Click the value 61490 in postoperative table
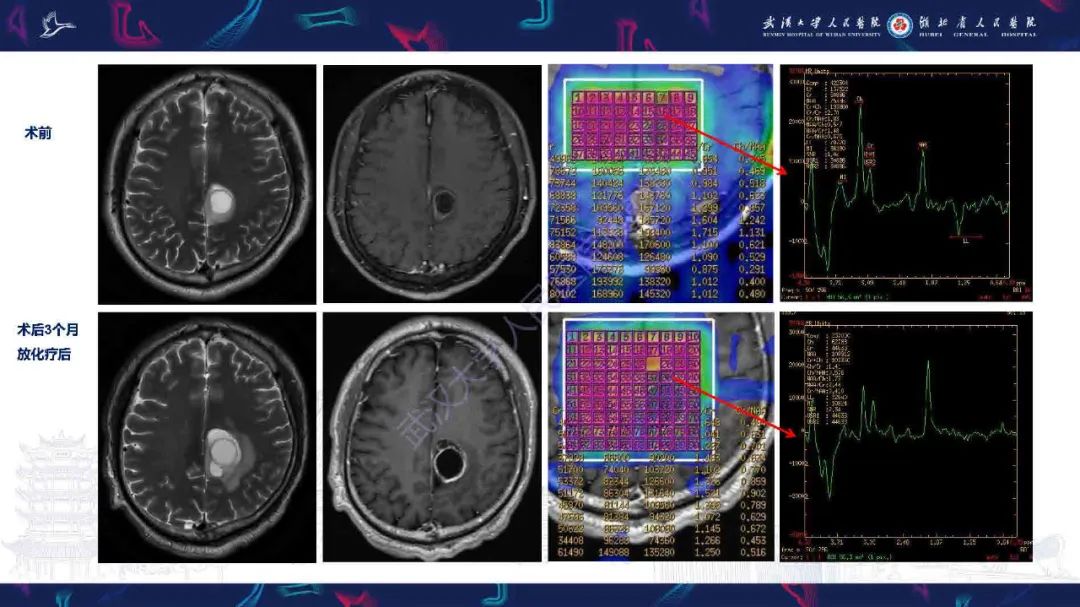The height and width of the screenshot is (607, 1080). pos(569,553)
